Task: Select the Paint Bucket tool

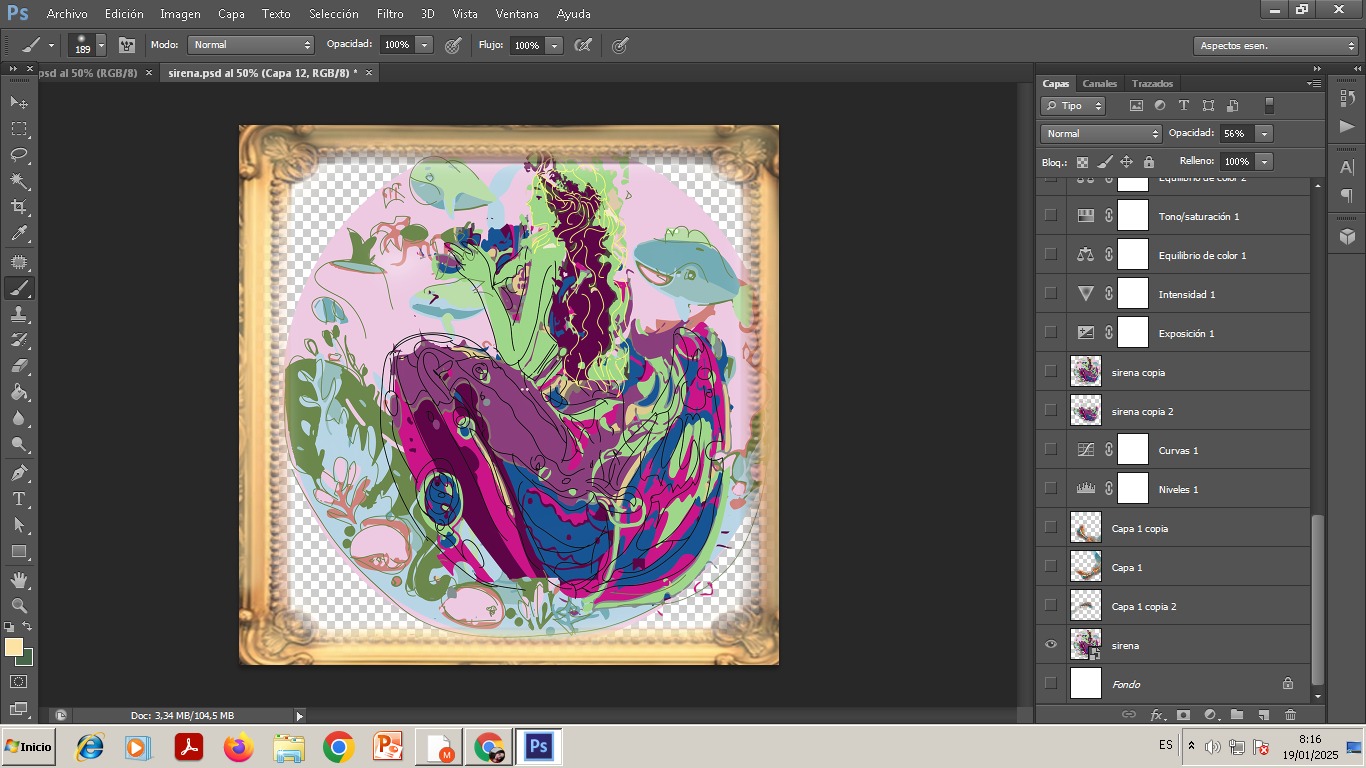Action: click(x=19, y=392)
